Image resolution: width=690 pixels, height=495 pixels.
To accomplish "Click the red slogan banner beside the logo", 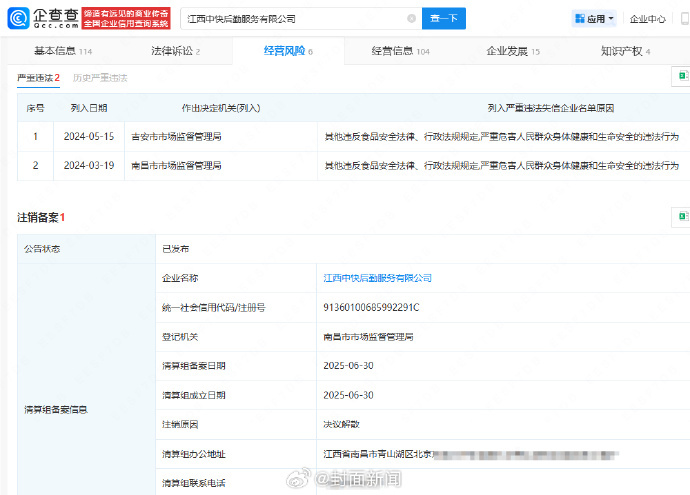I will (126, 18).
